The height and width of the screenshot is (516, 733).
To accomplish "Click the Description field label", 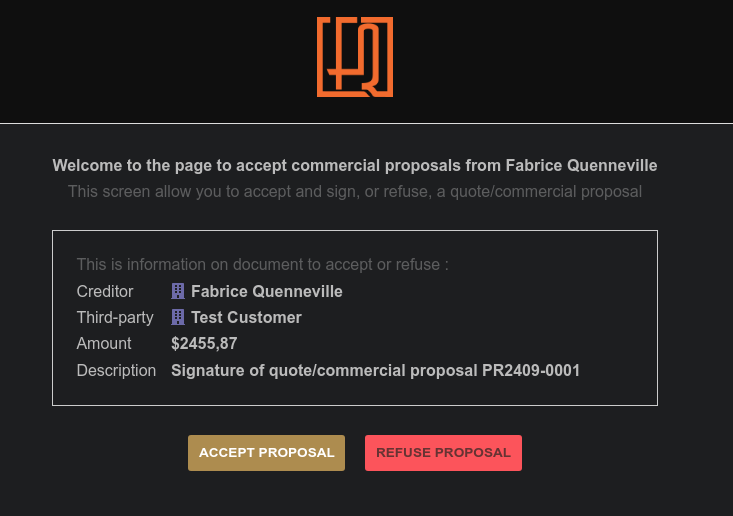I will pos(116,371).
